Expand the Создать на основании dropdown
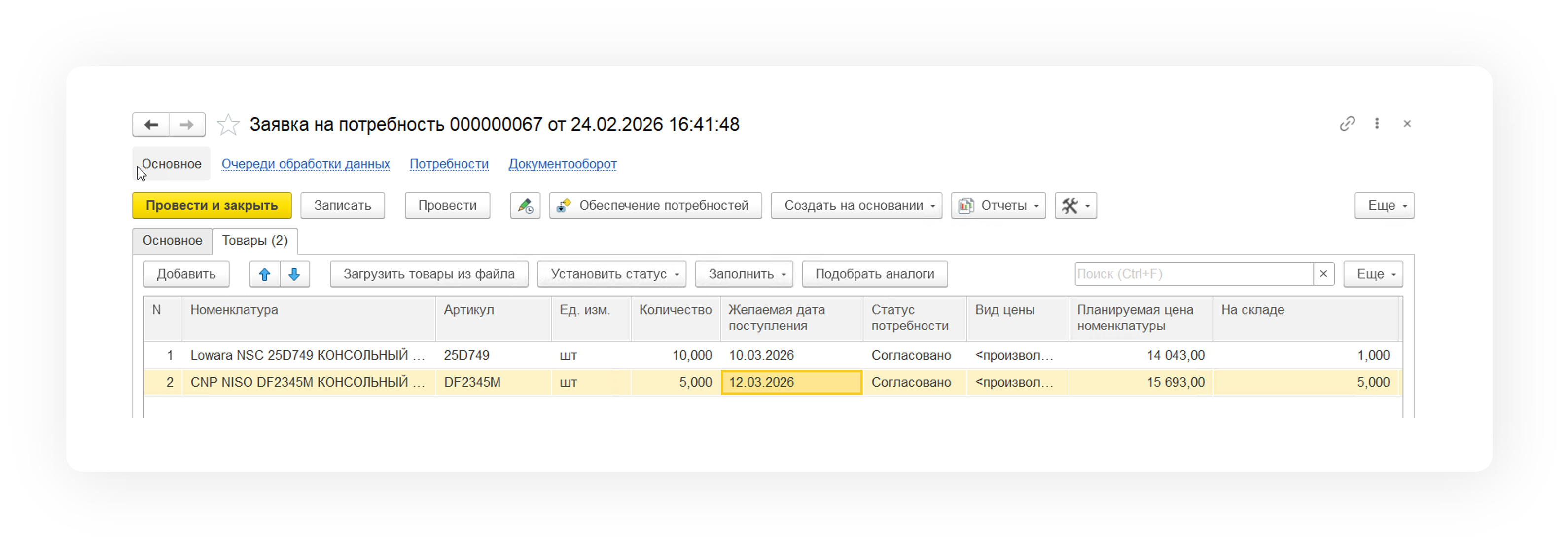 tap(856, 206)
